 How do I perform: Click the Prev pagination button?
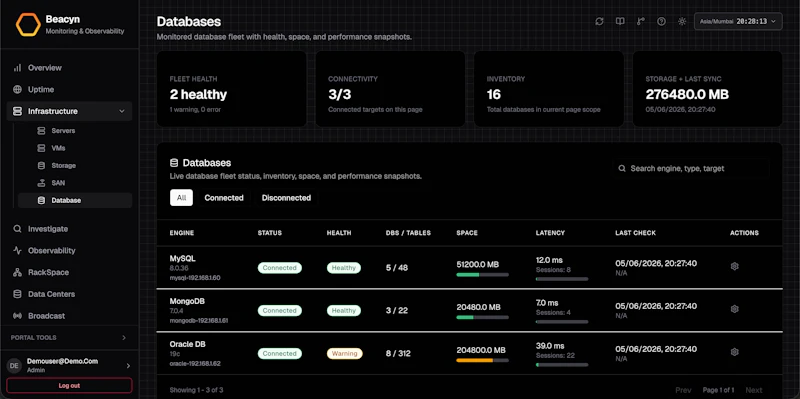683,390
